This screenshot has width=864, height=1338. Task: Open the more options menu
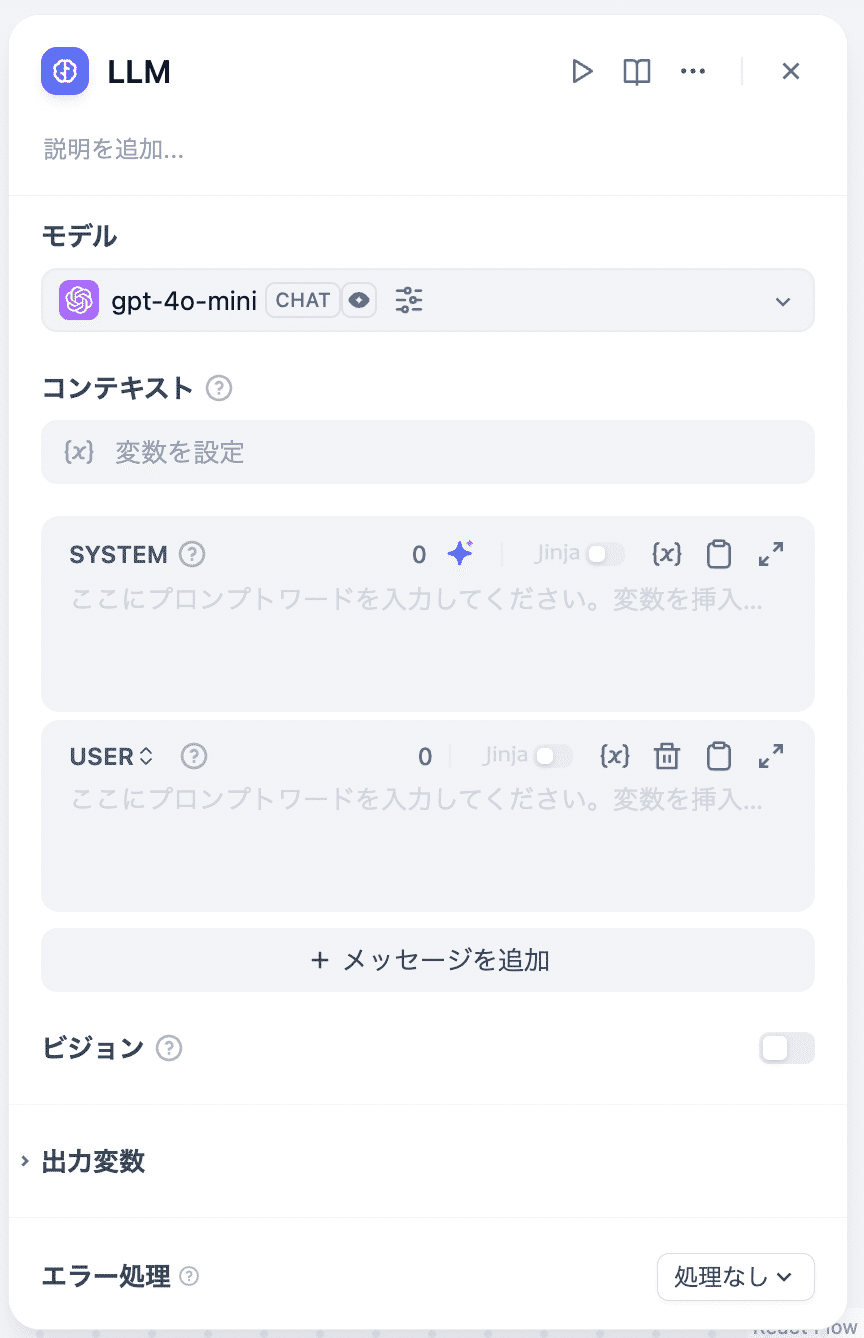tap(693, 71)
